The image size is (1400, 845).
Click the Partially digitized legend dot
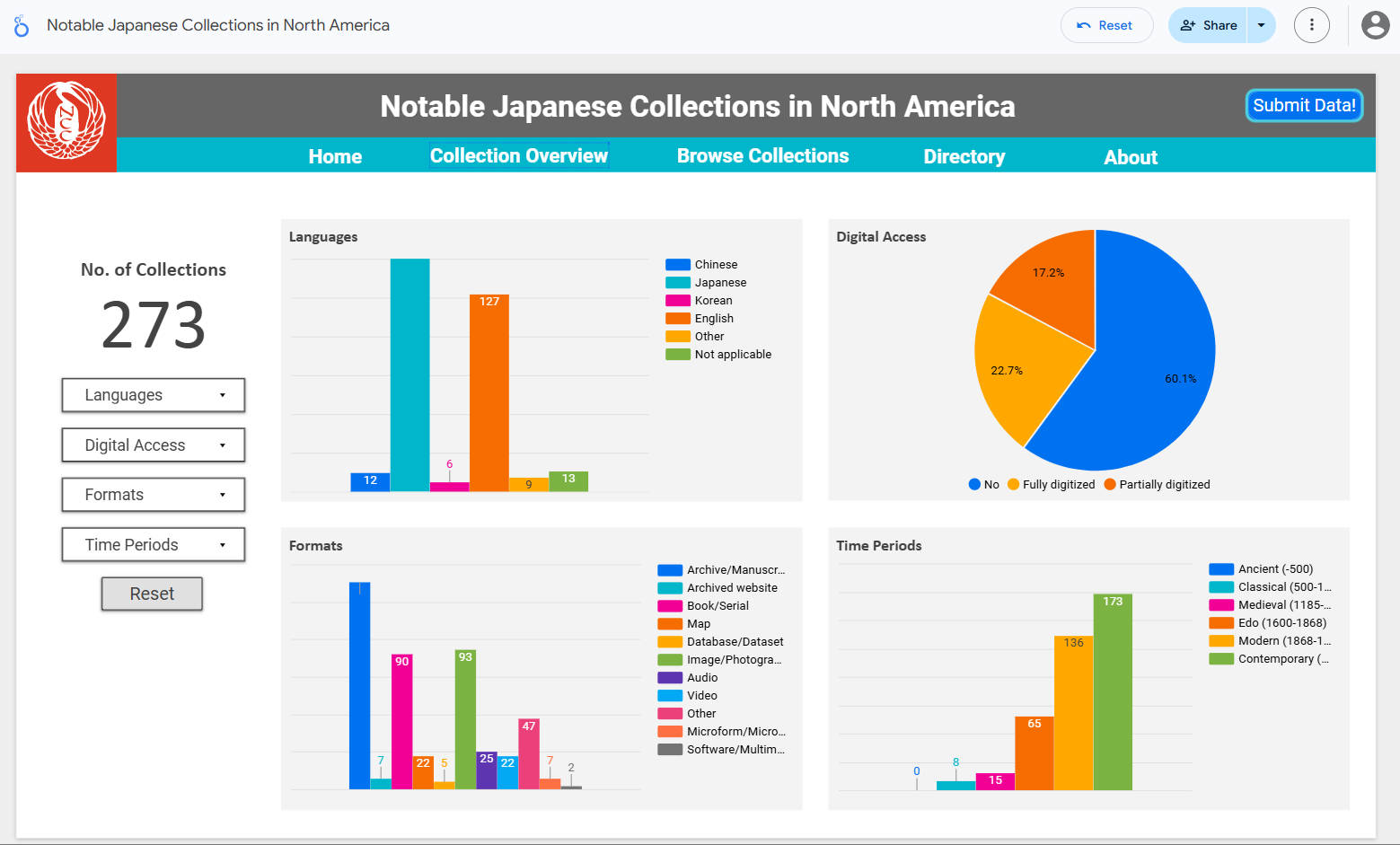1110,485
